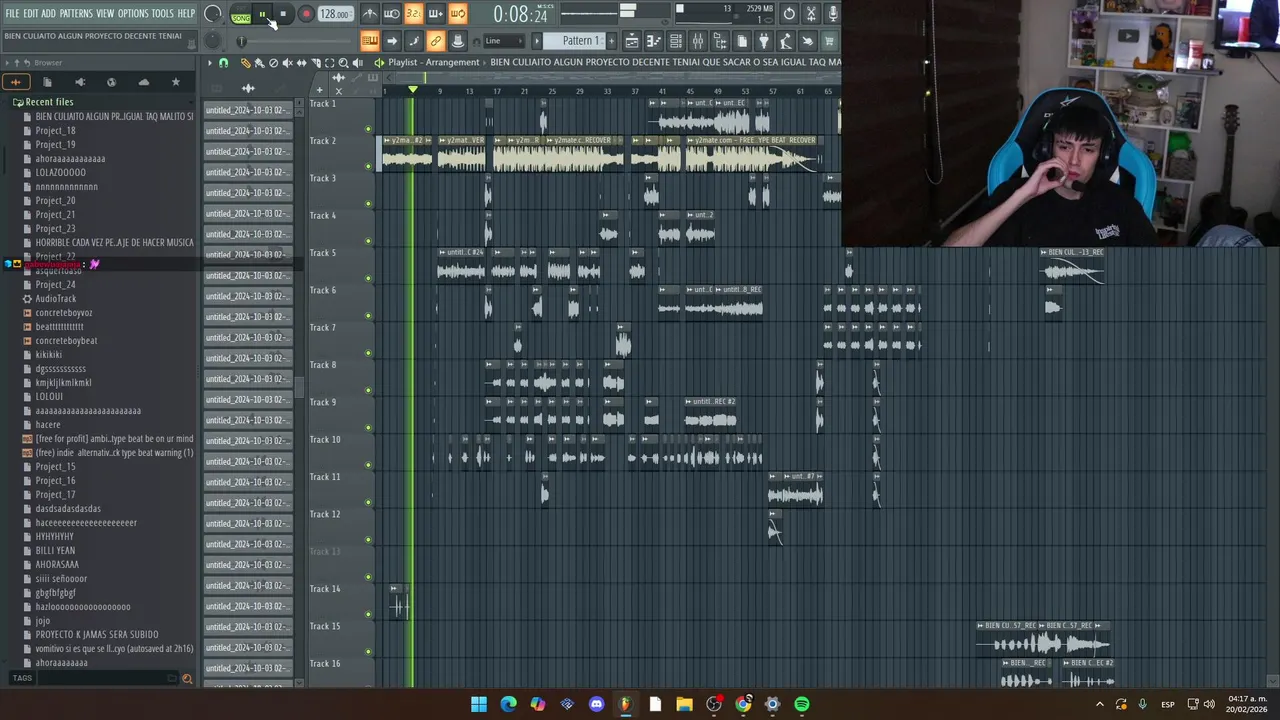Open the ADD menu

click(x=48, y=13)
